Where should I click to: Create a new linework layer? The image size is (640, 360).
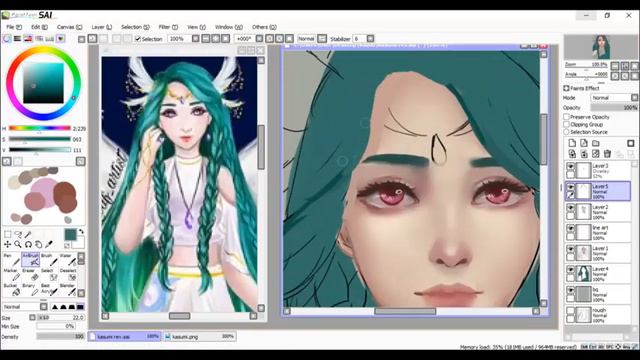[x=584, y=143]
